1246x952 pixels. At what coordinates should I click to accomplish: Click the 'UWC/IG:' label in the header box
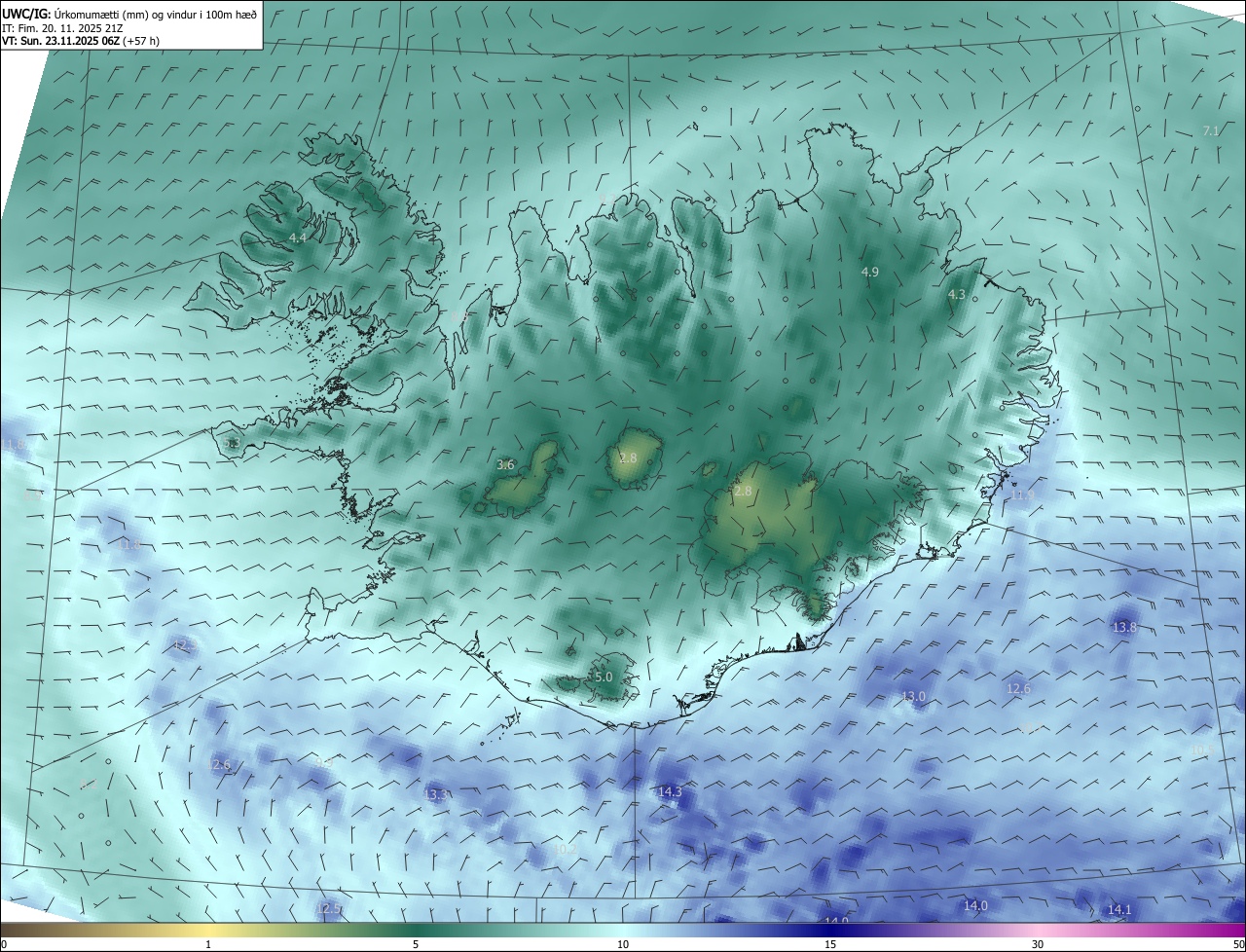pos(26,14)
